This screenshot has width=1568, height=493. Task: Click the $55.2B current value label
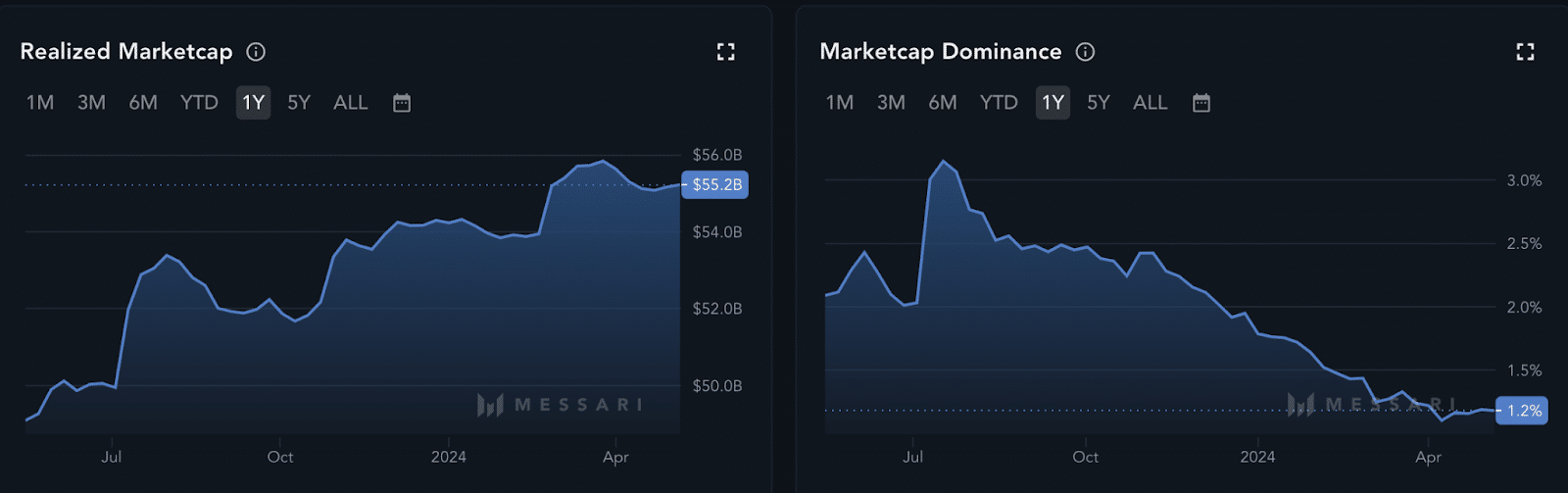716,184
